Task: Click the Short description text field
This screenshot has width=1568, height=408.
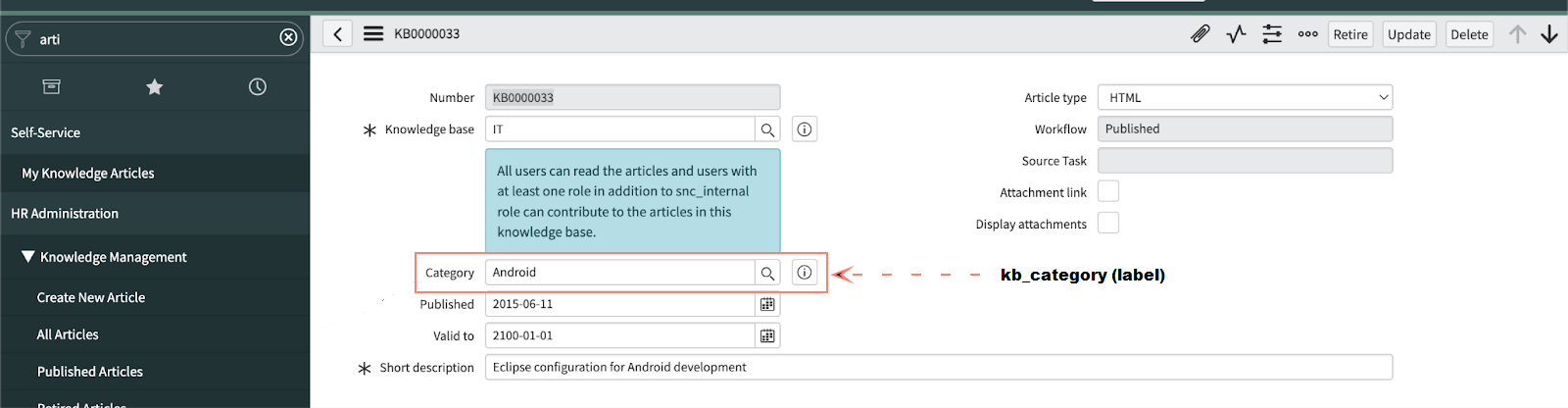Action: [938, 368]
